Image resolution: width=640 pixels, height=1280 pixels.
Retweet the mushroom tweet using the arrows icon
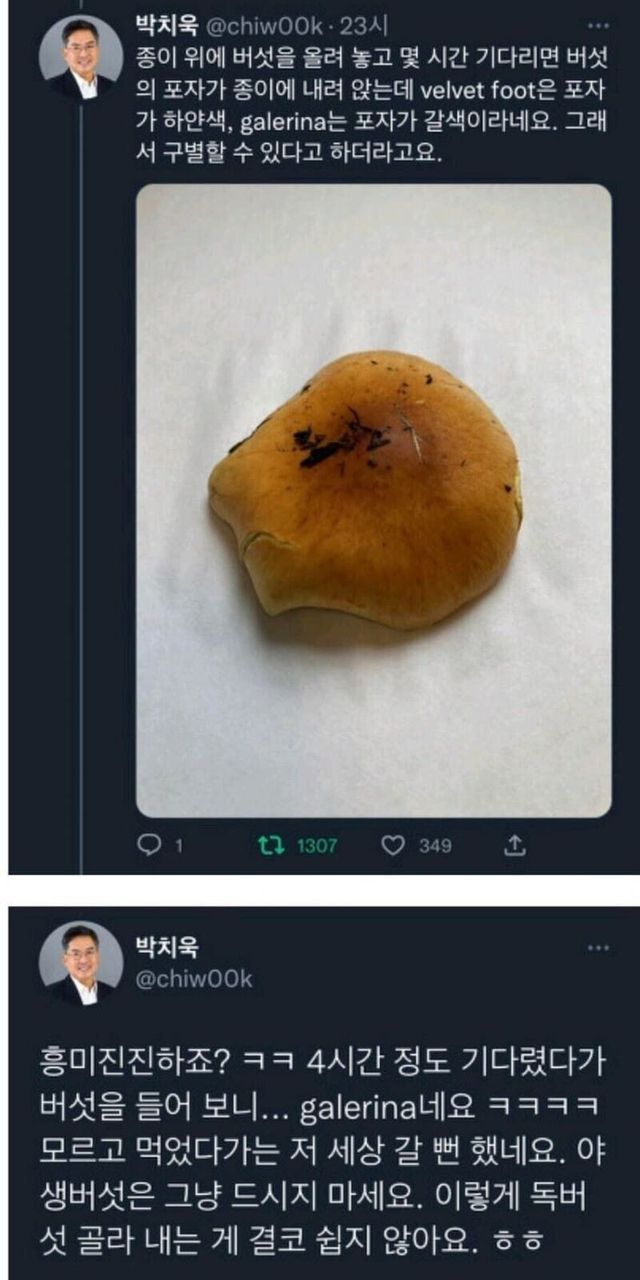click(x=267, y=846)
